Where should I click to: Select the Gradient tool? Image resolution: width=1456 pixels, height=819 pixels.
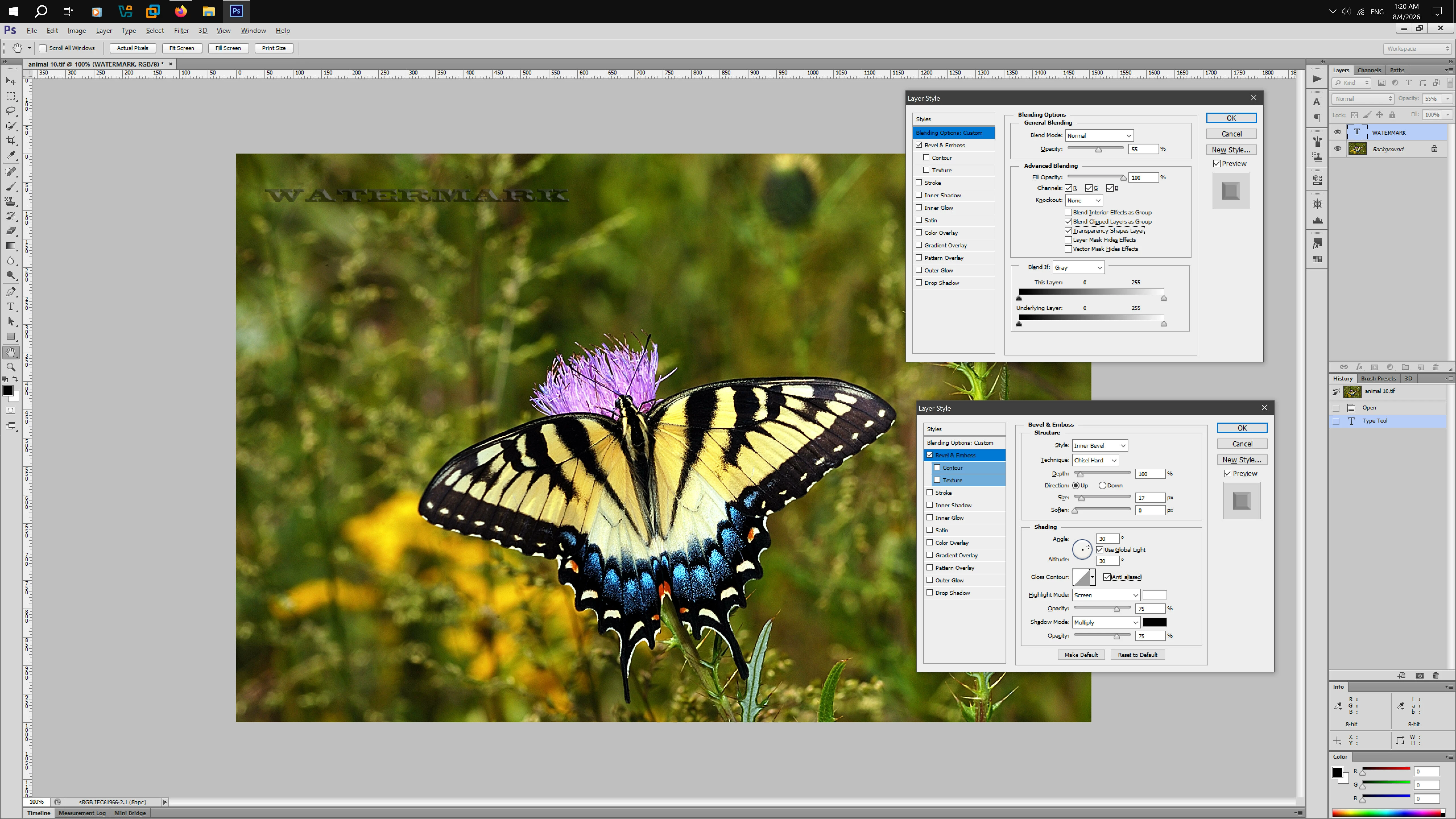[11, 245]
